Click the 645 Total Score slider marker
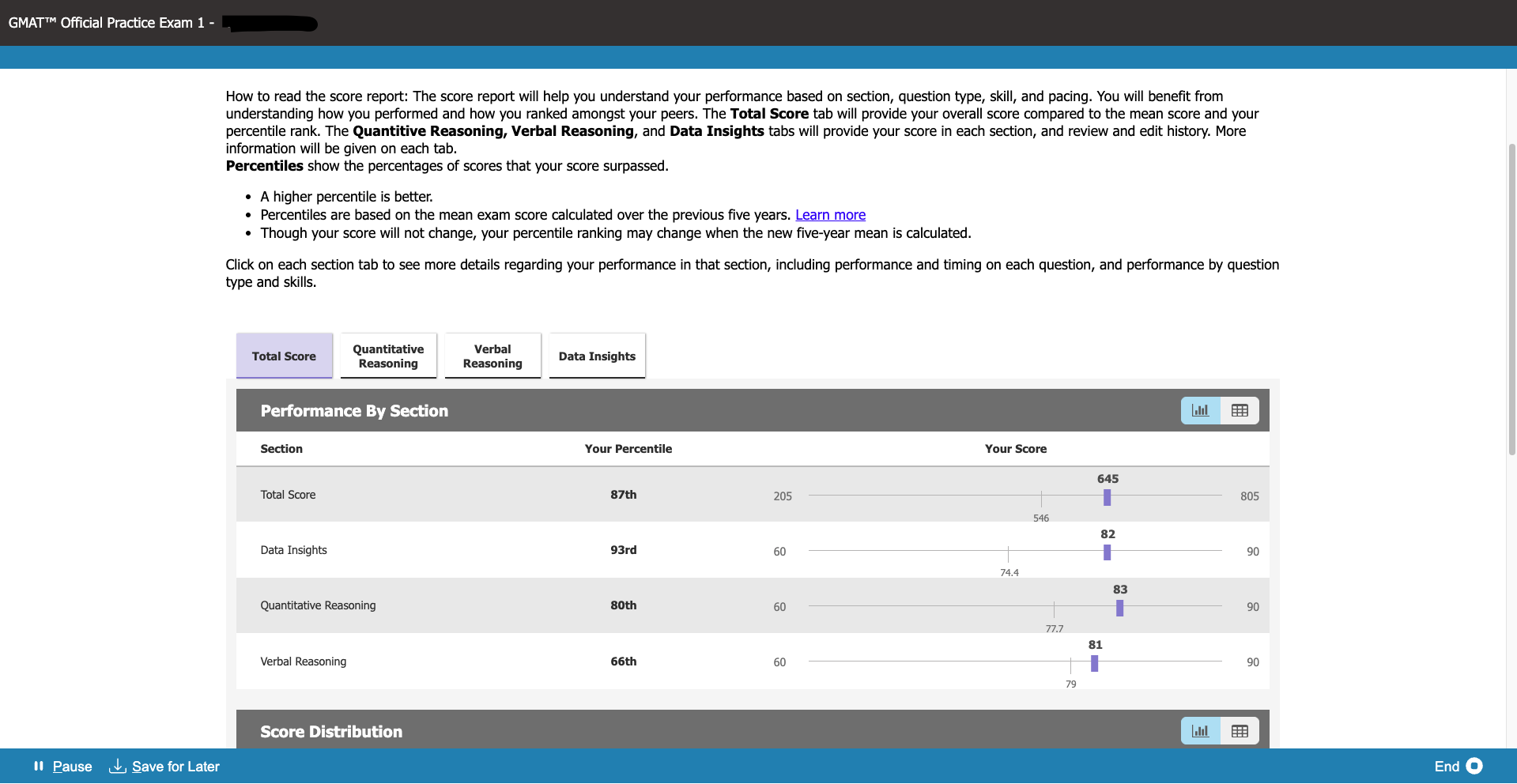1517x784 pixels. coord(1107,497)
